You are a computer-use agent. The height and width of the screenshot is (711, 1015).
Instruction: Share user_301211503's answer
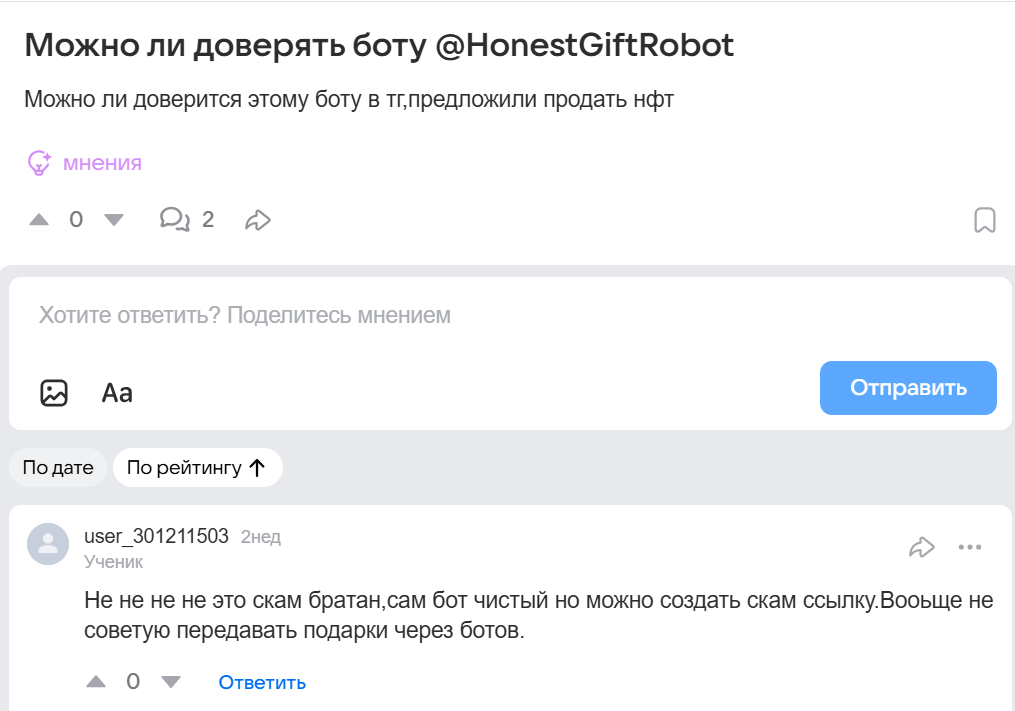(921, 547)
